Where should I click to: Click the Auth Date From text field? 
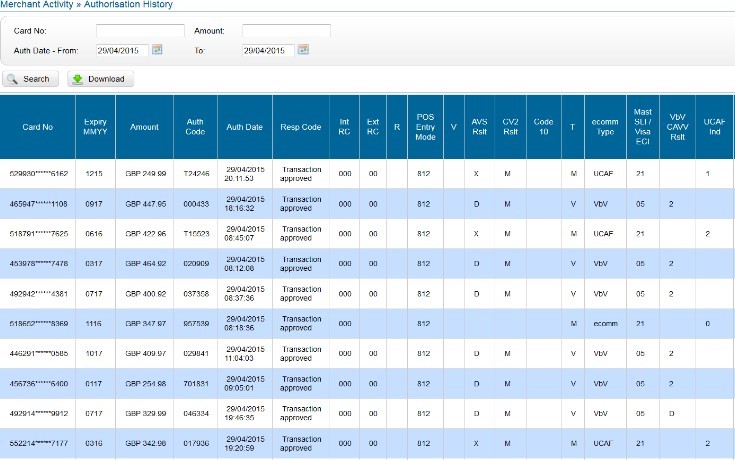(122, 49)
